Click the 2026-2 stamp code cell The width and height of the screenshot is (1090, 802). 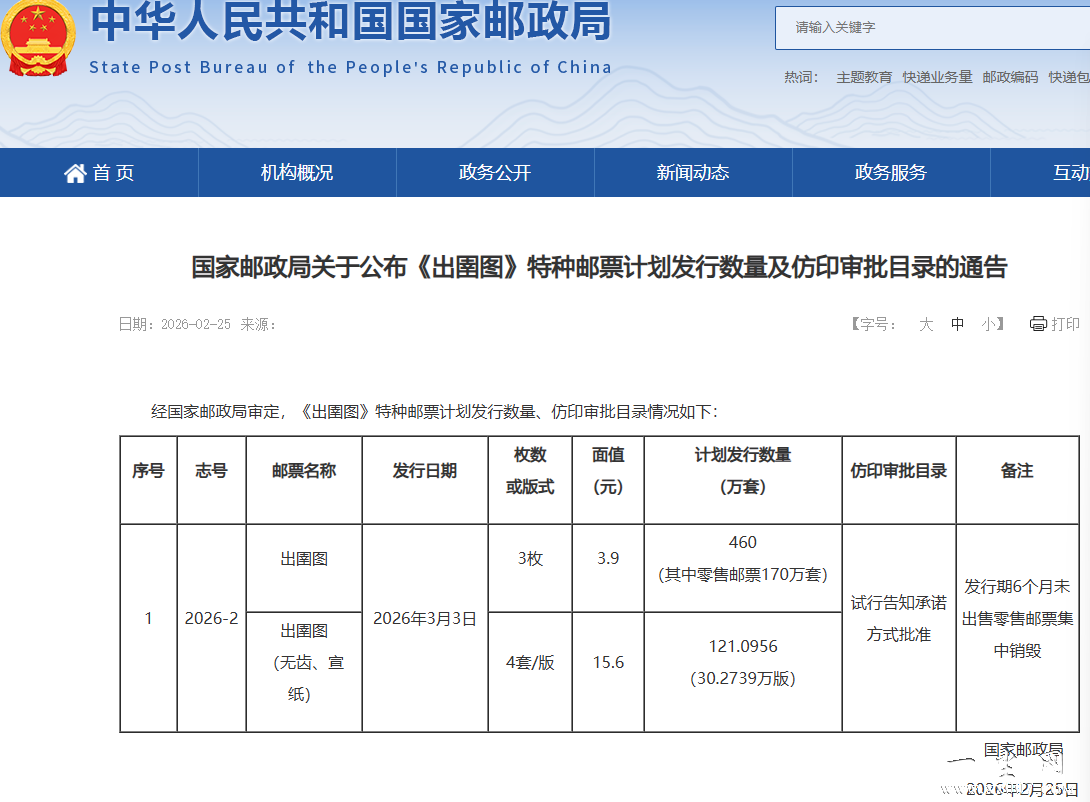point(211,618)
